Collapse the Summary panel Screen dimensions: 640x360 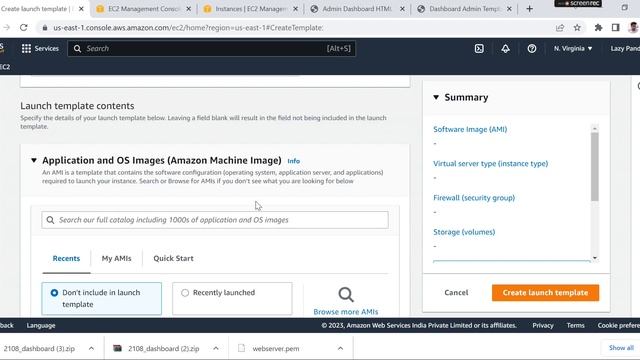tap(436, 97)
